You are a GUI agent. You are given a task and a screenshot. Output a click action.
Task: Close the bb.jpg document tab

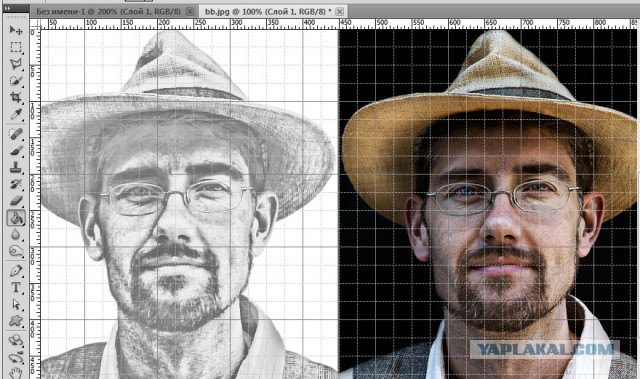(339, 12)
